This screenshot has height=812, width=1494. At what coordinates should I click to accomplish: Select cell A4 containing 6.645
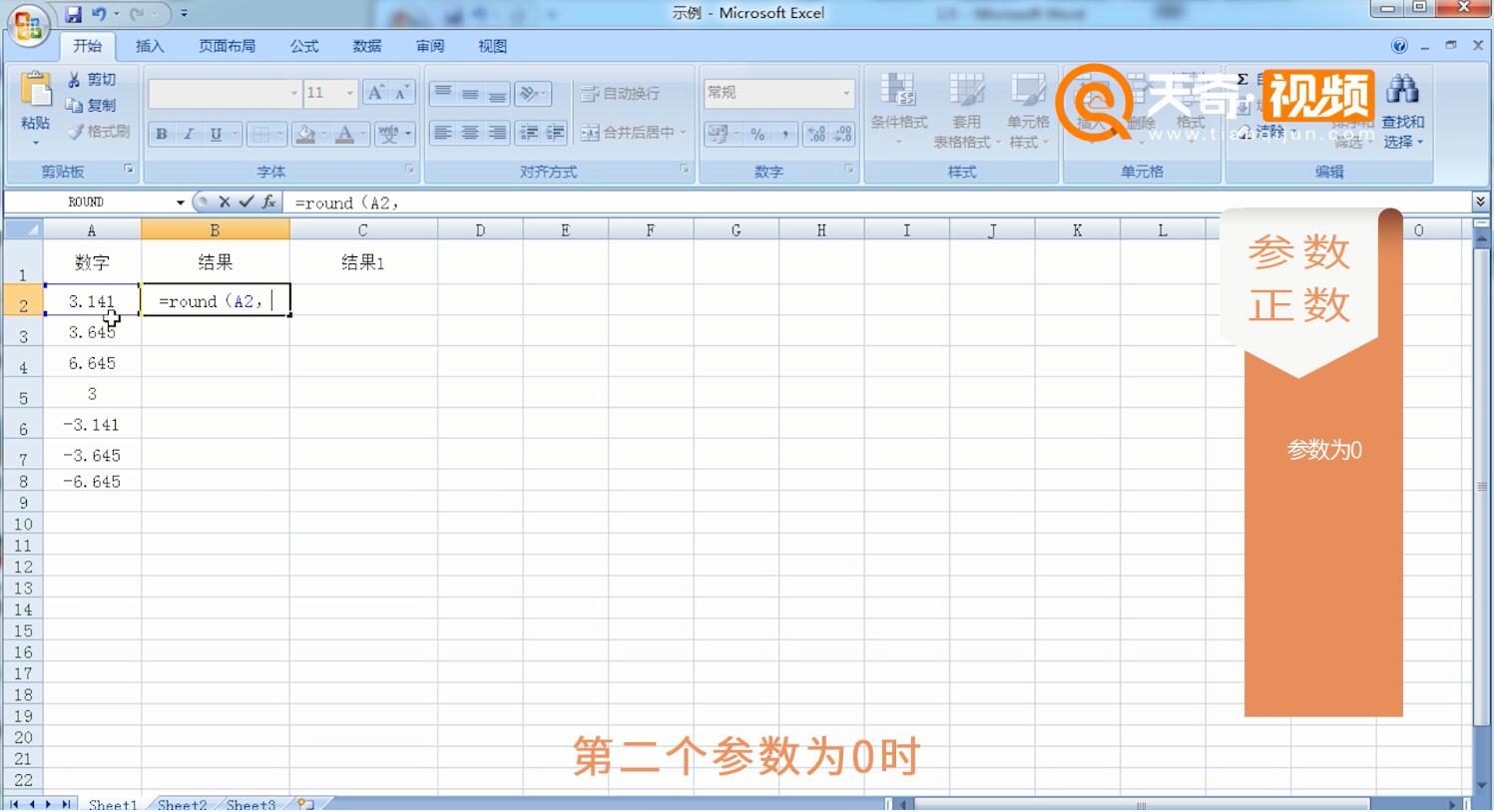[92, 363]
